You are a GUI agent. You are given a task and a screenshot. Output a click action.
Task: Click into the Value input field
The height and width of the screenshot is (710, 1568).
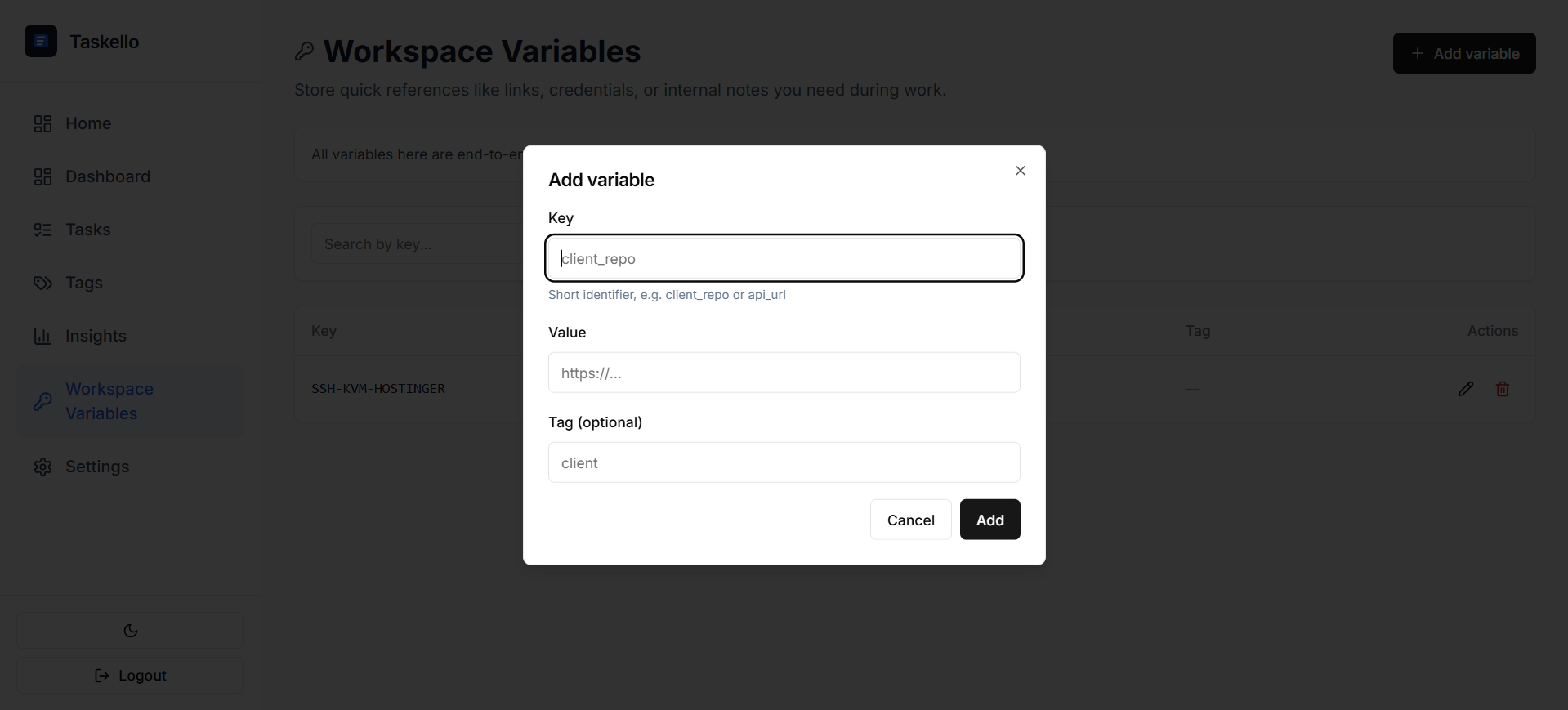click(784, 373)
